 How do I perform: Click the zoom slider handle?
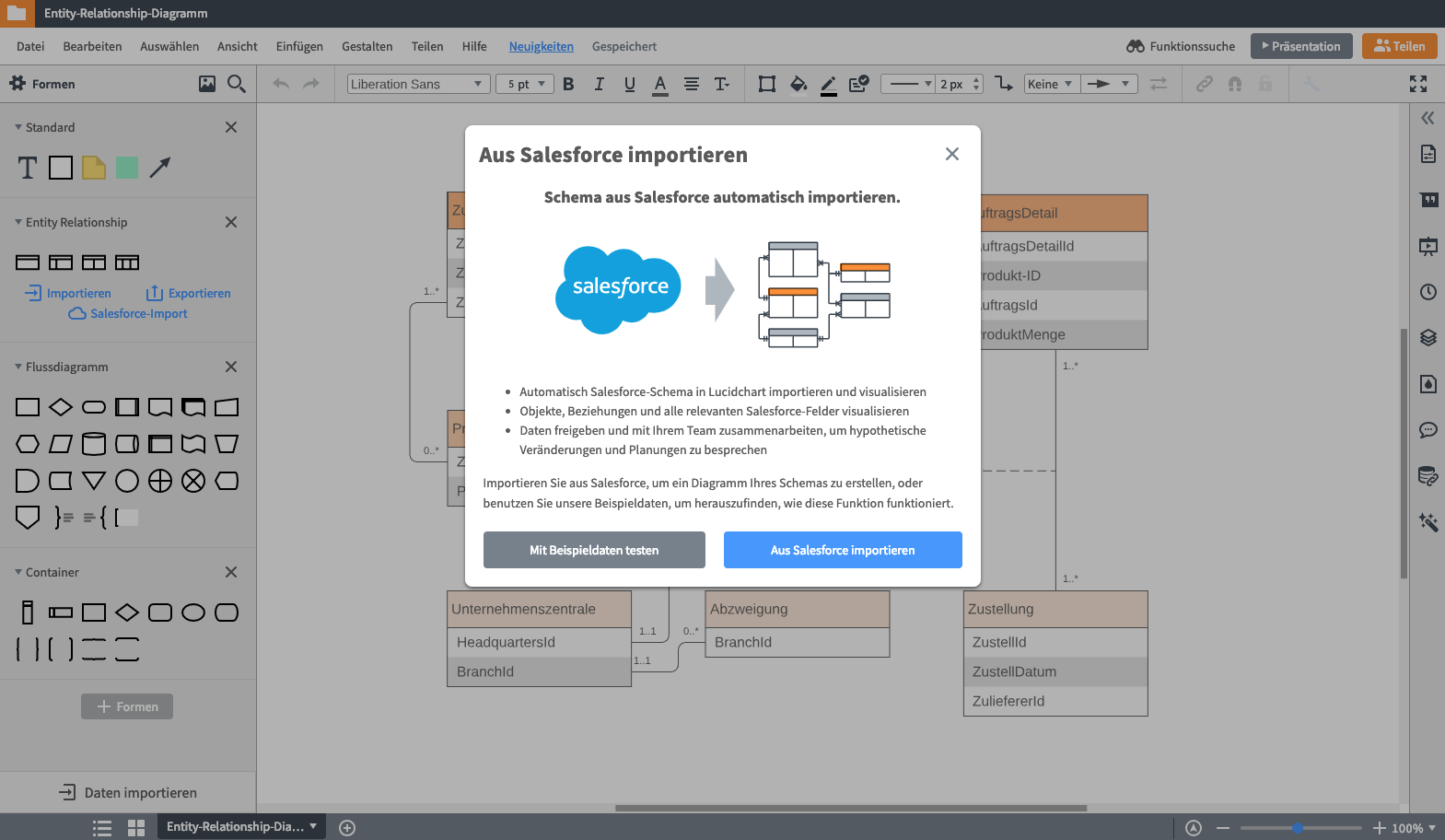[1298, 828]
